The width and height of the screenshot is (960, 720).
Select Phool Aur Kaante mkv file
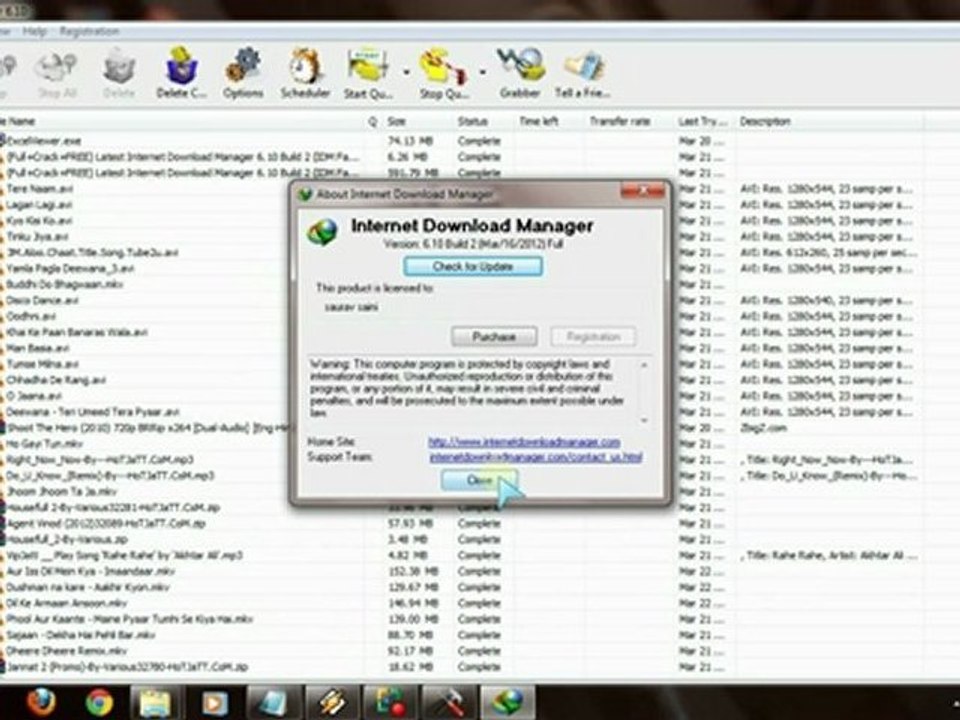click(x=129, y=619)
